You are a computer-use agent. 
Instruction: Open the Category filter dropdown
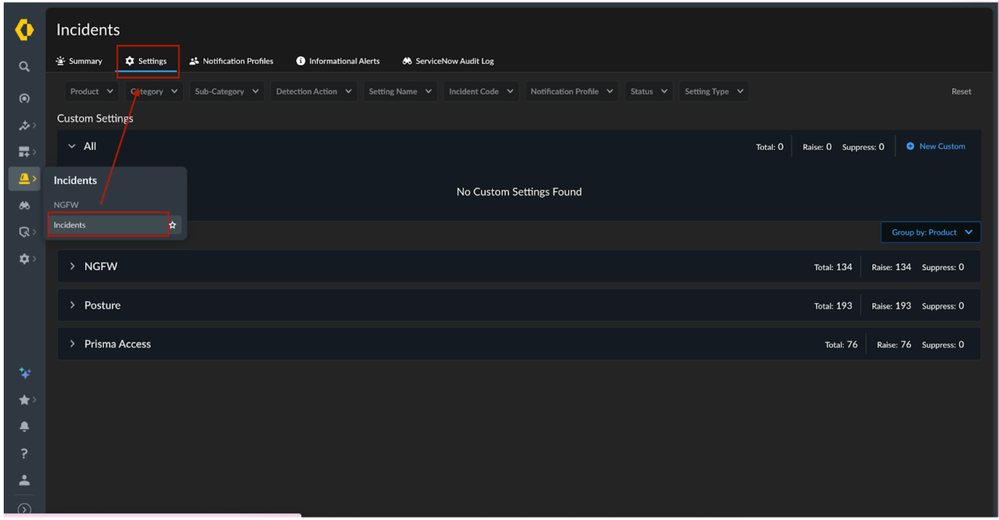click(154, 91)
